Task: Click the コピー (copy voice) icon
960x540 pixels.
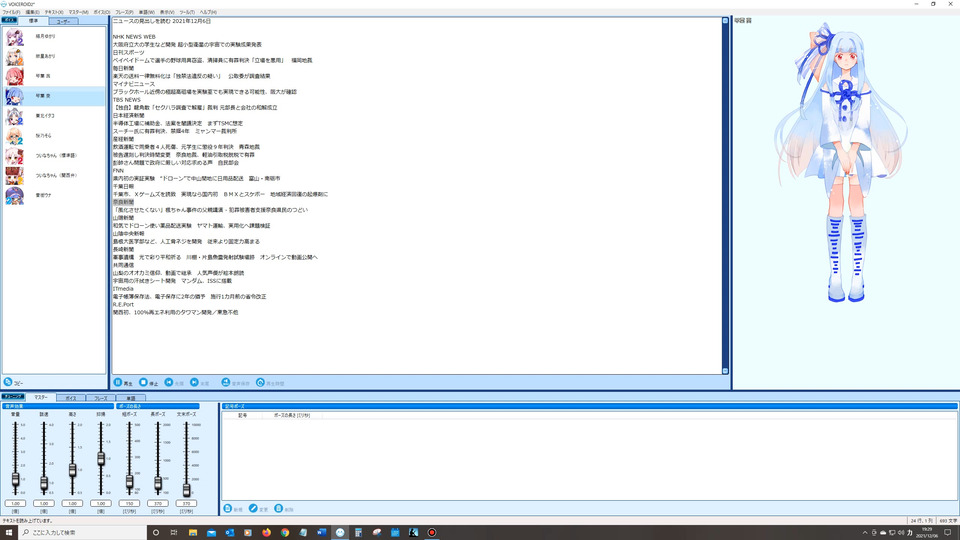Action: (8, 382)
